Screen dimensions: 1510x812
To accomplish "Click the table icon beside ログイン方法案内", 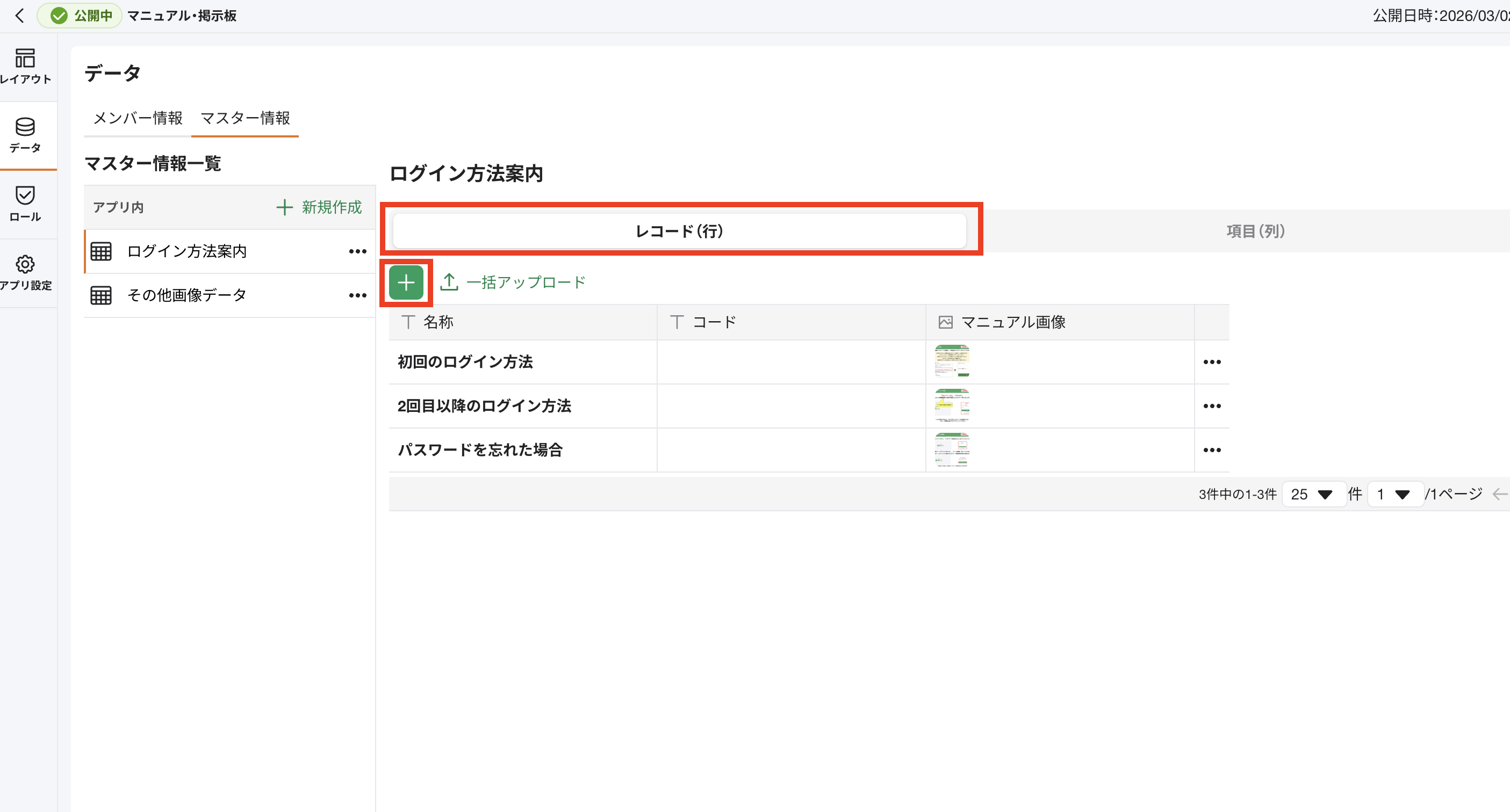I will 101,251.
